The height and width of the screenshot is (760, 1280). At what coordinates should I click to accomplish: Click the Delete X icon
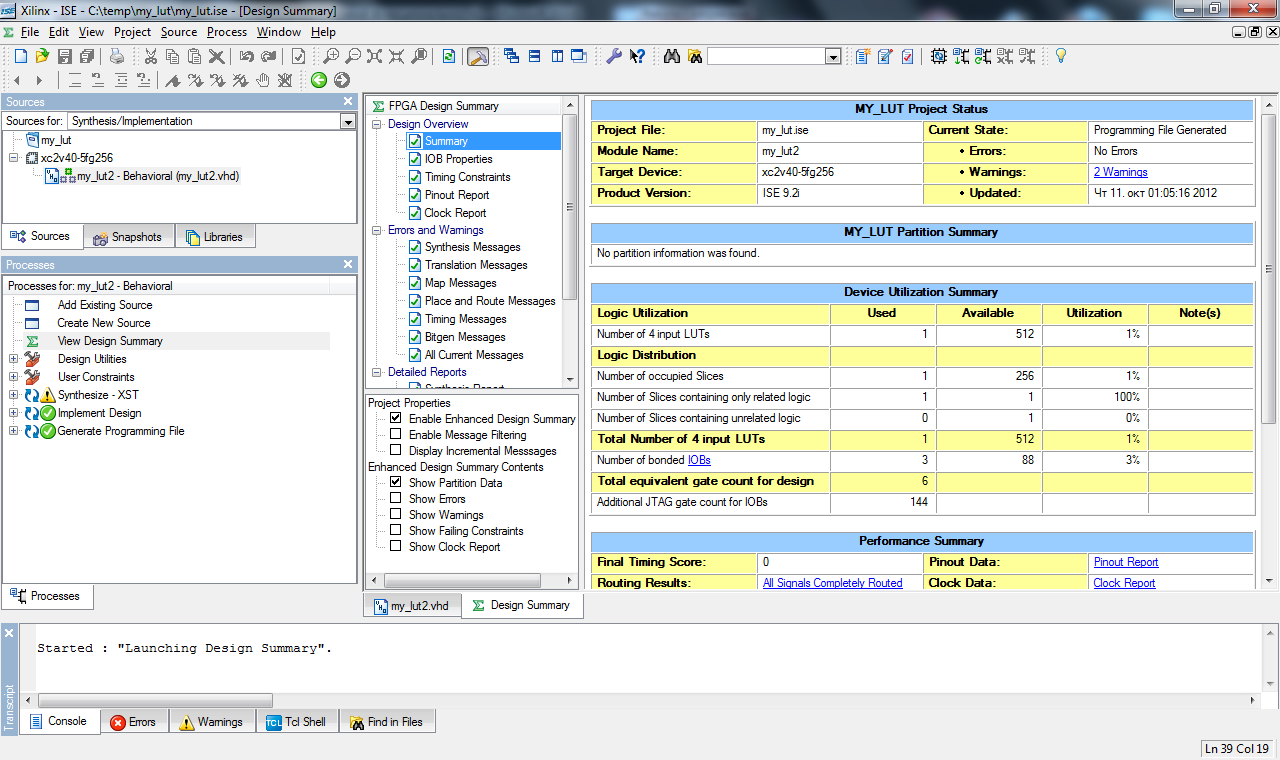pos(216,56)
